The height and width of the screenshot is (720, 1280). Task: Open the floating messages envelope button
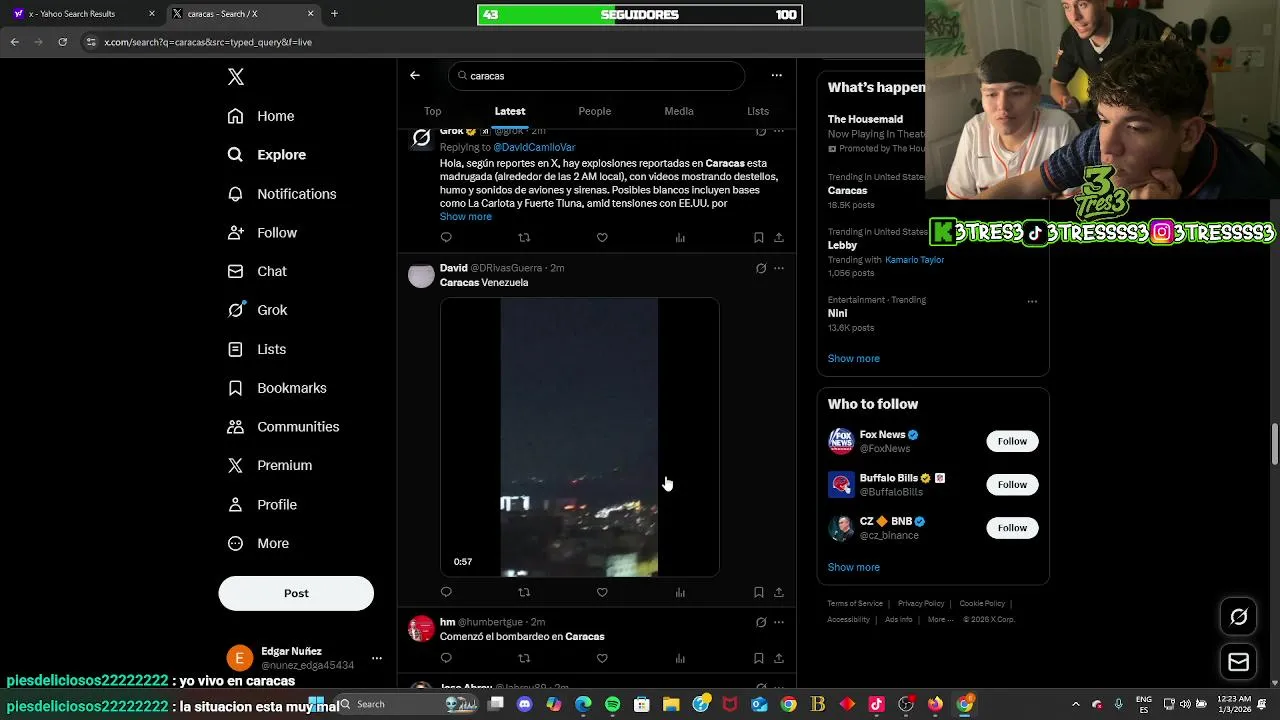[1238, 662]
